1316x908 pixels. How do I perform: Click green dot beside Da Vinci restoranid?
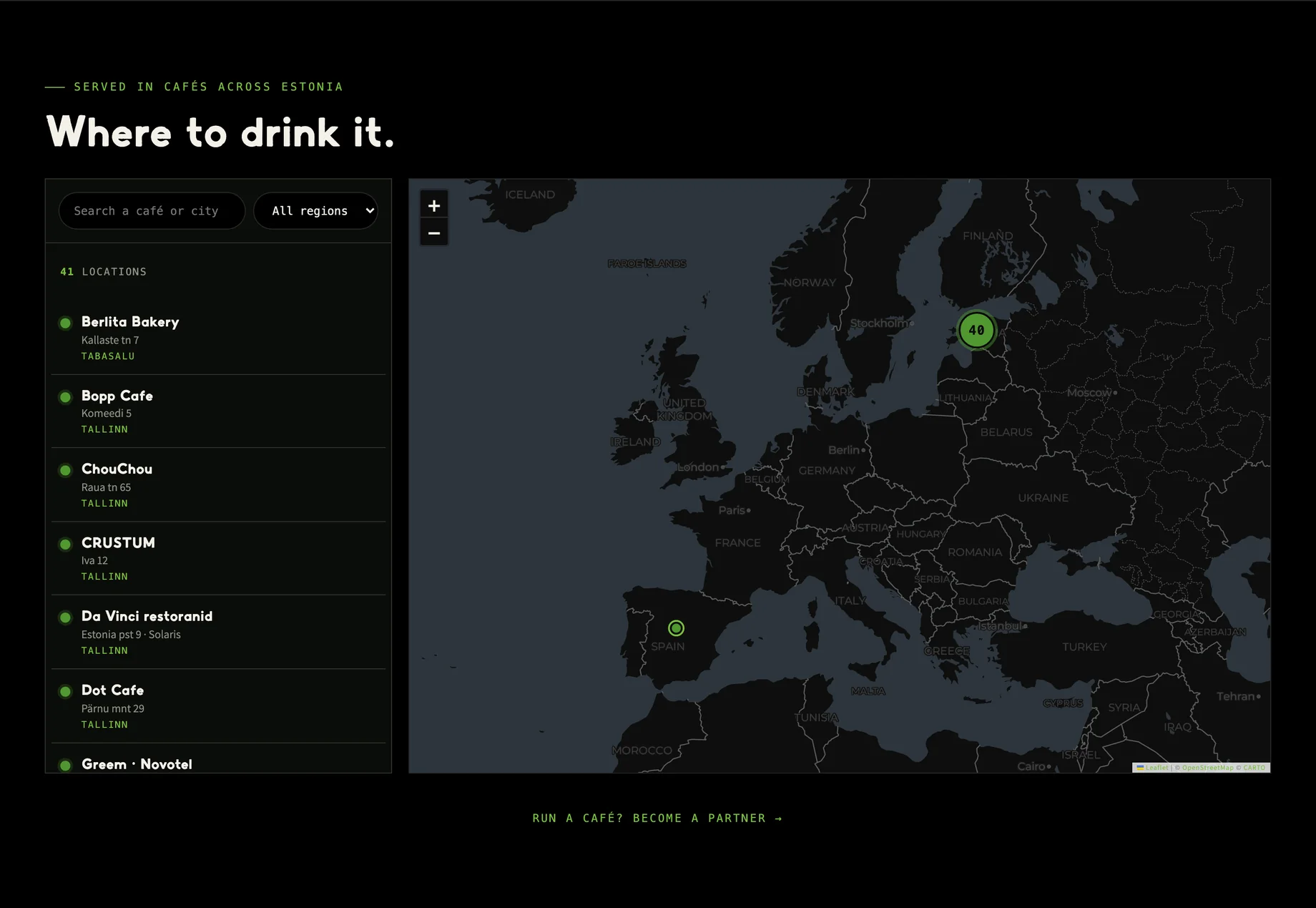[65, 617]
